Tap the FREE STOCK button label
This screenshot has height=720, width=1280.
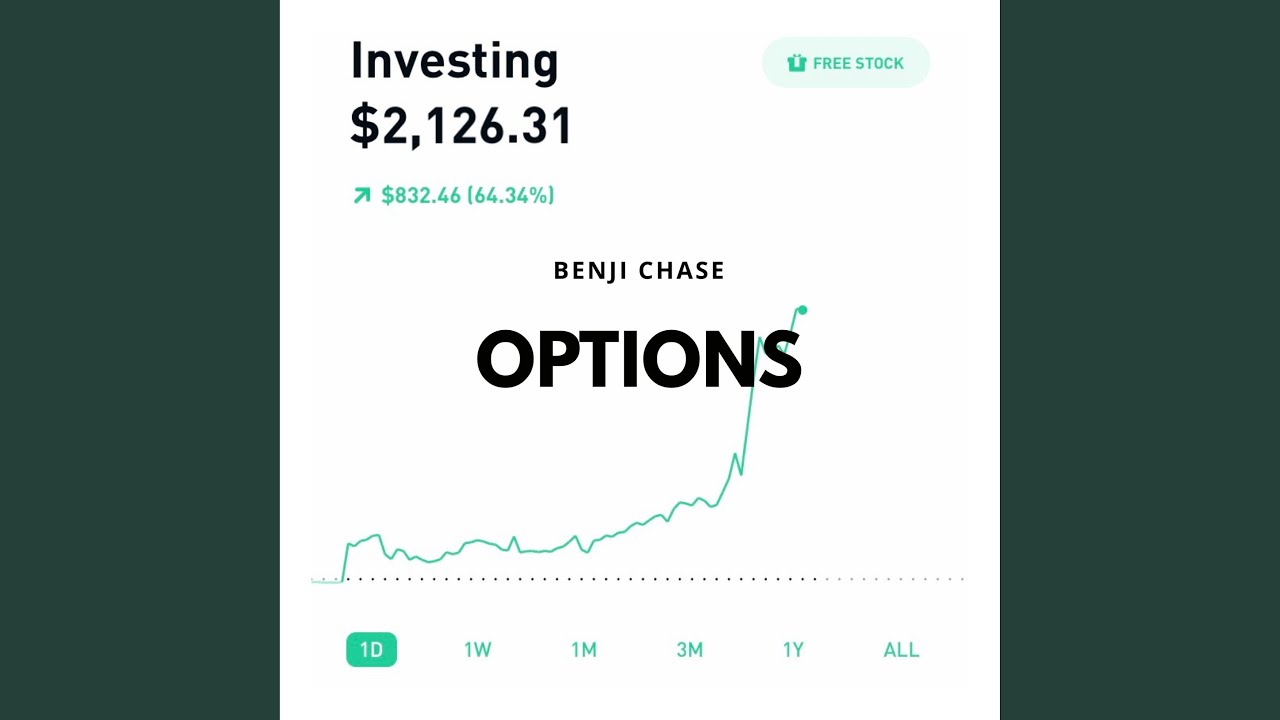[x=858, y=63]
